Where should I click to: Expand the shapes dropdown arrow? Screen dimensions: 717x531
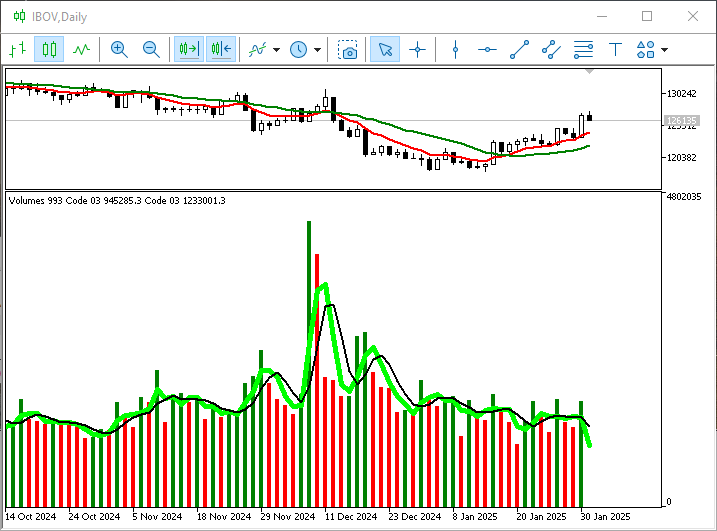[x=664, y=49]
